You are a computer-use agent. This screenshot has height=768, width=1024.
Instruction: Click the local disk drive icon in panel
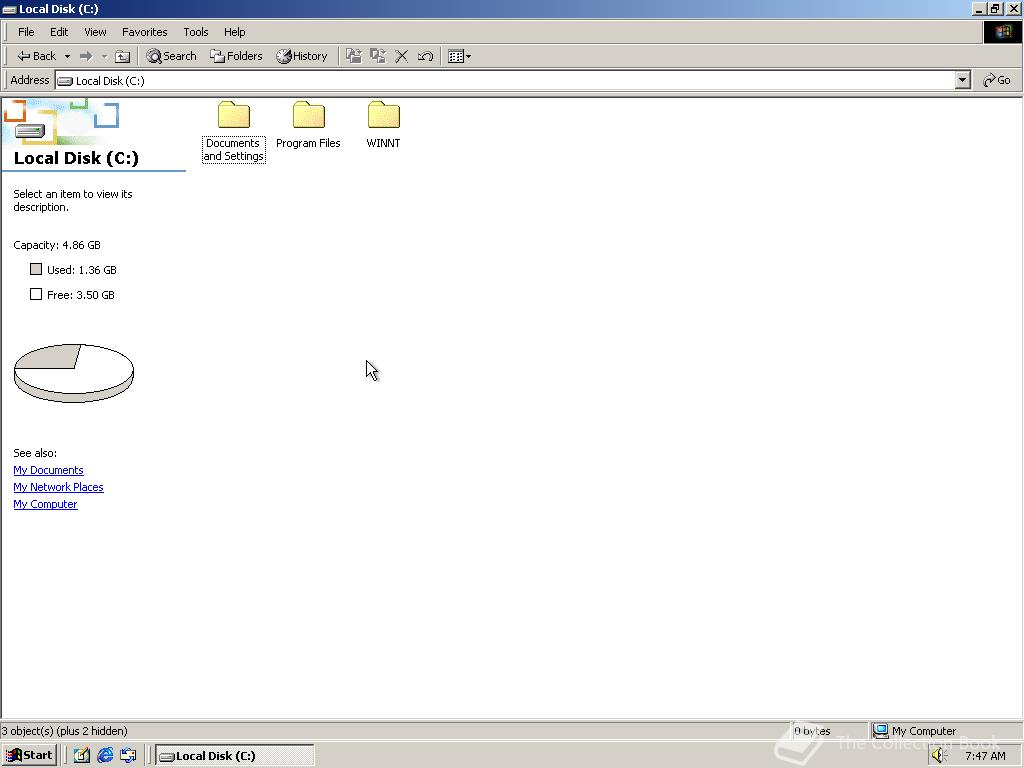coord(30,131)
